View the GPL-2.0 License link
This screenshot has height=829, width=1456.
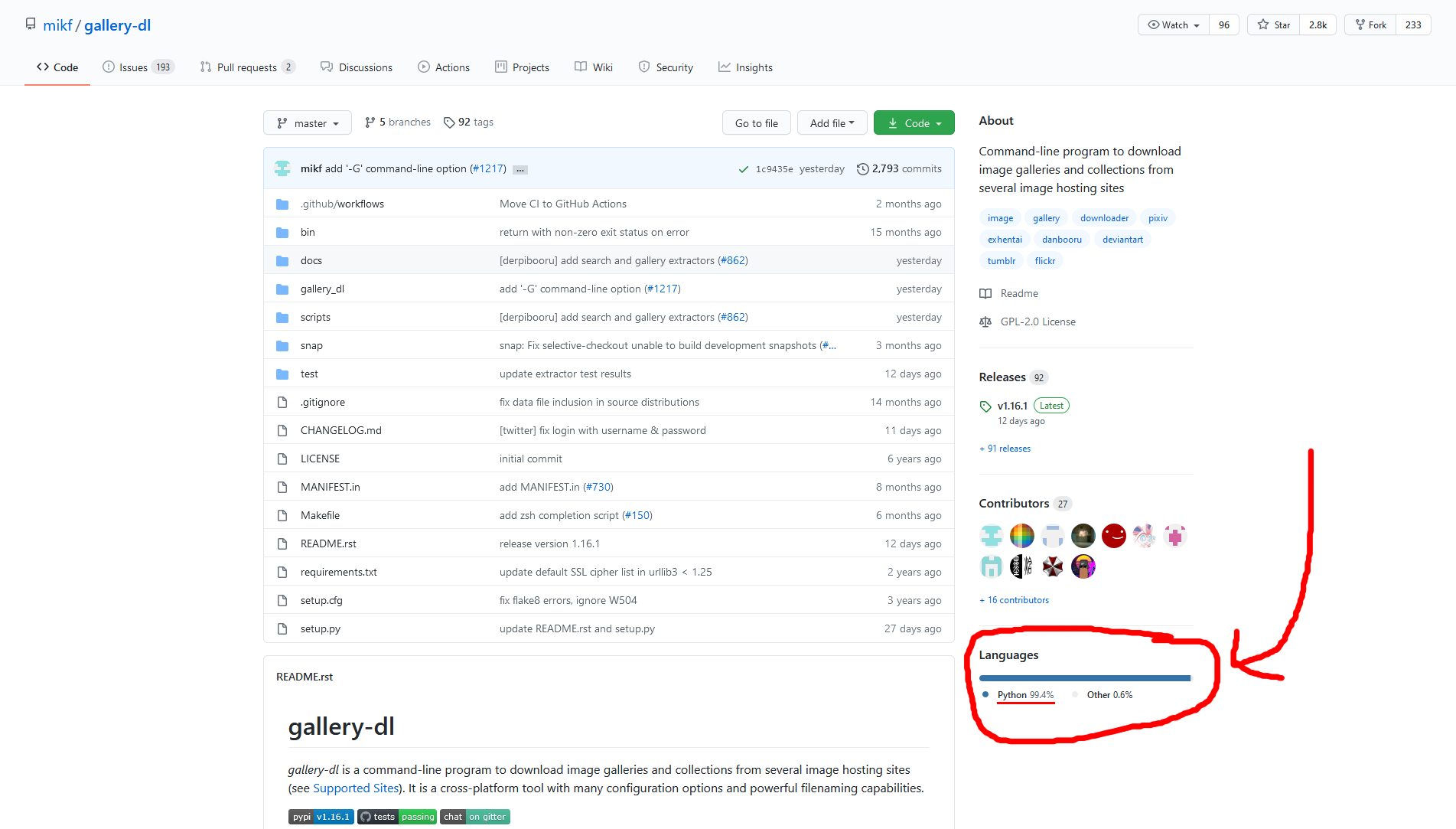click(x=1028, y=321)
